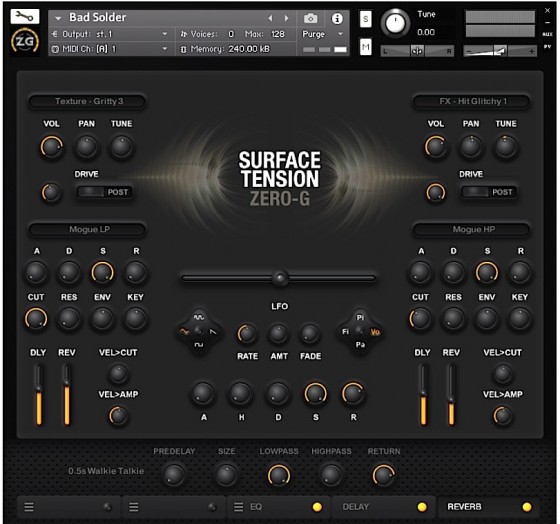
Task: Click the pan center icon under Tune
Action: [x=417, y=51]
